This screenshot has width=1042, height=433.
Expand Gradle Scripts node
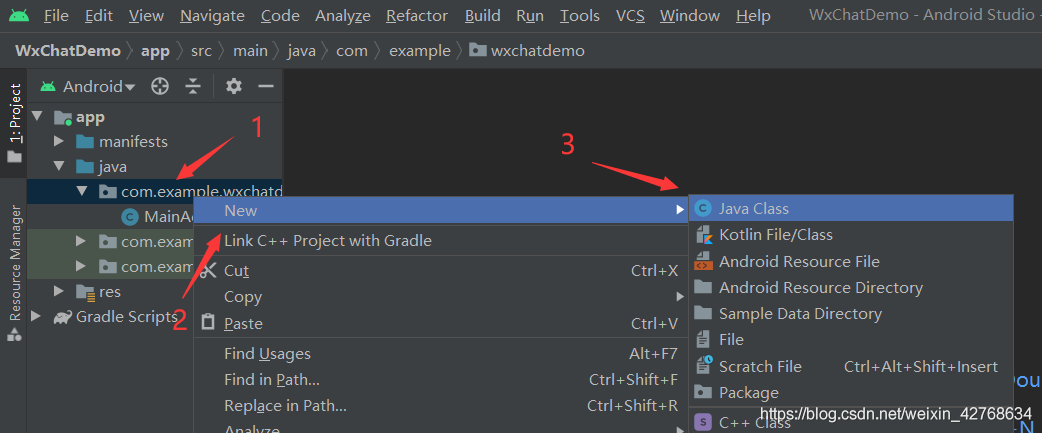(x=38, y=317)
